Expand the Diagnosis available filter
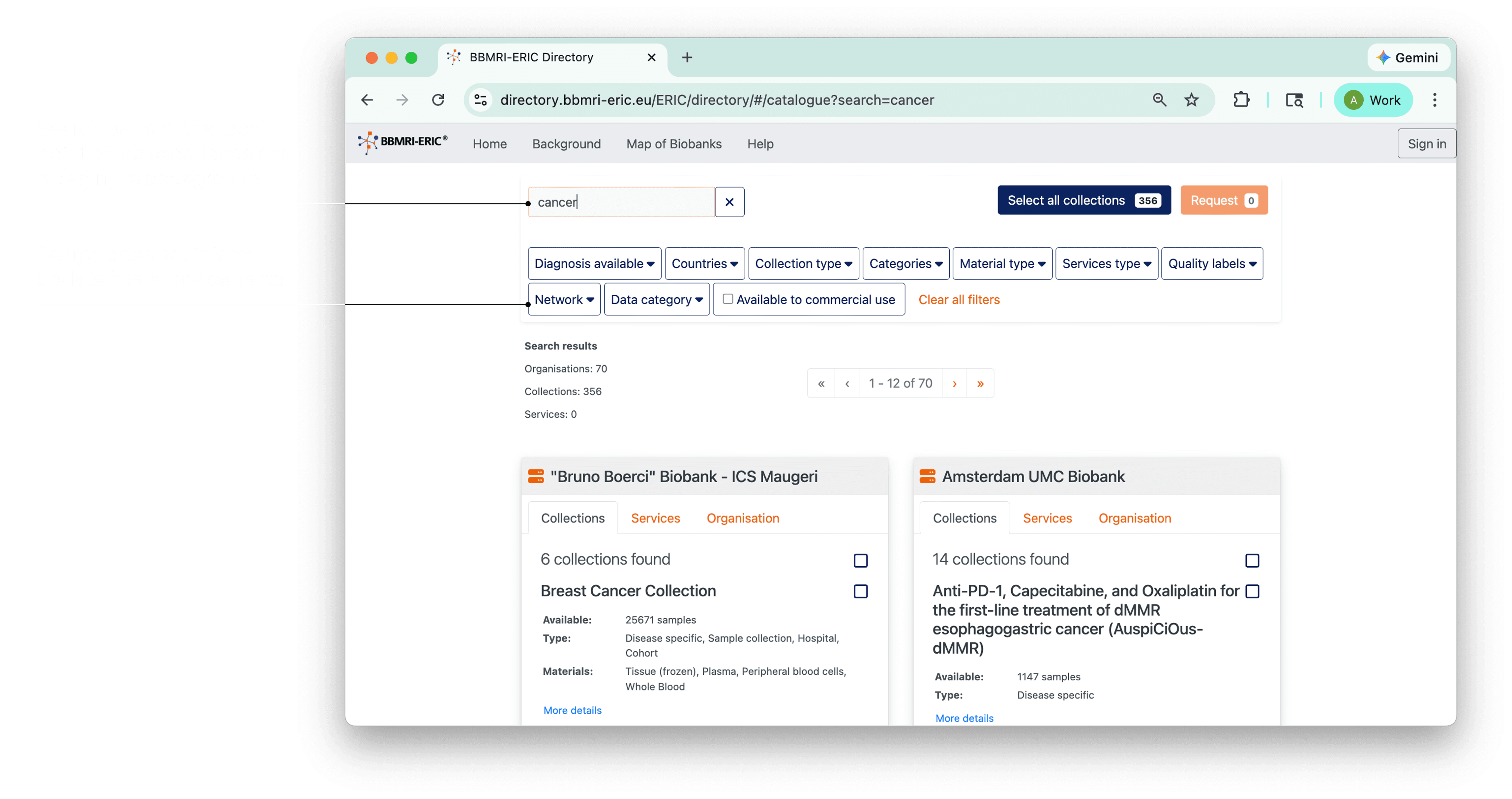The width and height of the screenshot is (1512, 799). pyautogui.click(x=594, y=264)
